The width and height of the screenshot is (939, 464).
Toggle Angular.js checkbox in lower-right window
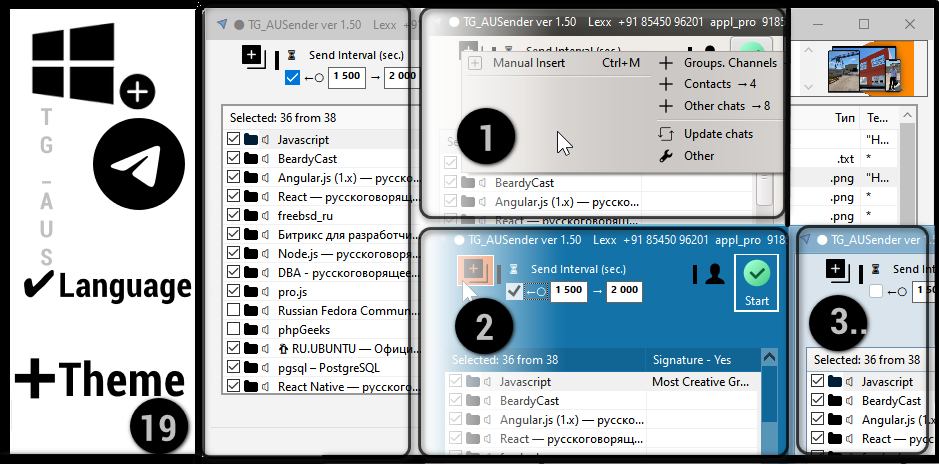click(x=817, y=420)
